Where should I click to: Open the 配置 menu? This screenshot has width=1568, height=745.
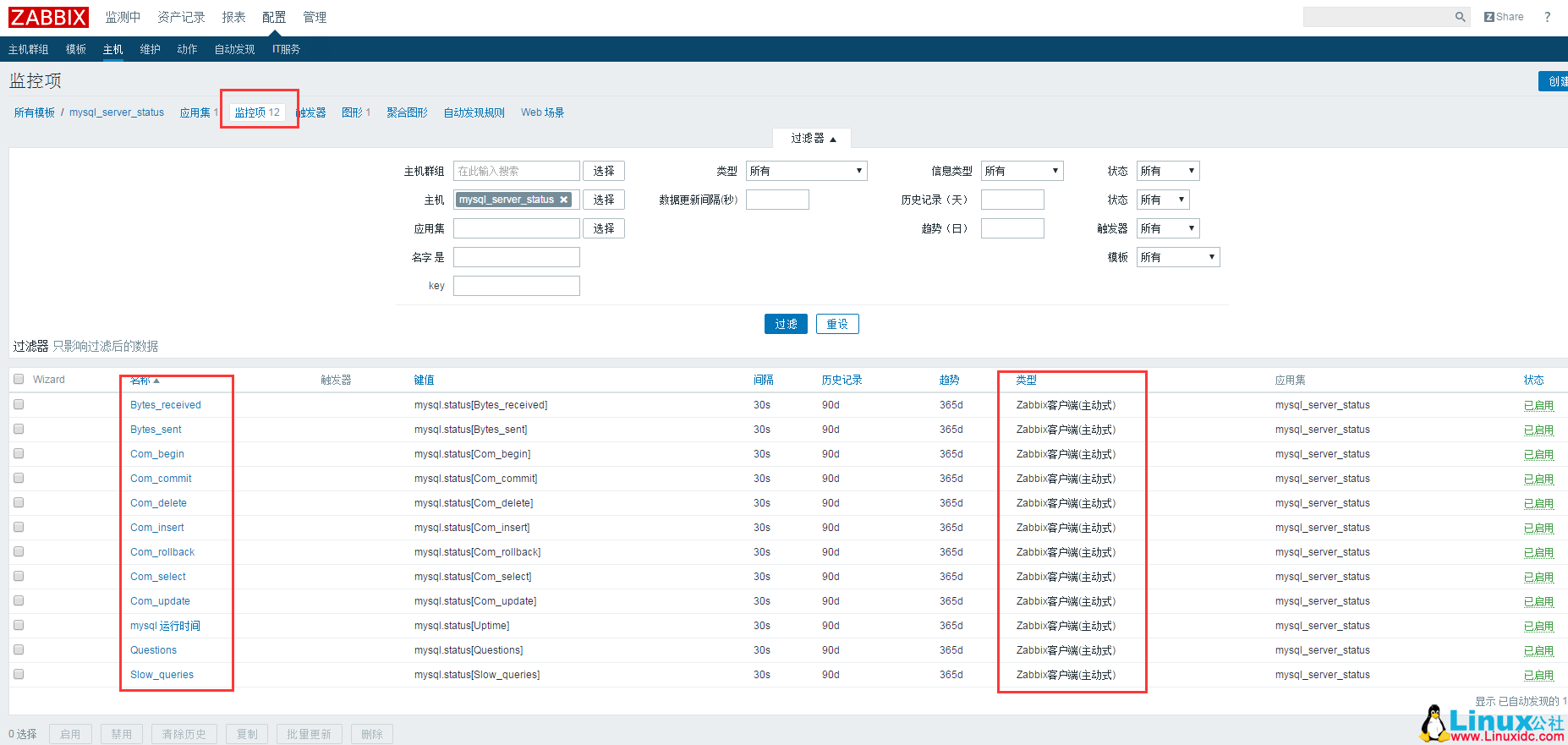(274, 17)
